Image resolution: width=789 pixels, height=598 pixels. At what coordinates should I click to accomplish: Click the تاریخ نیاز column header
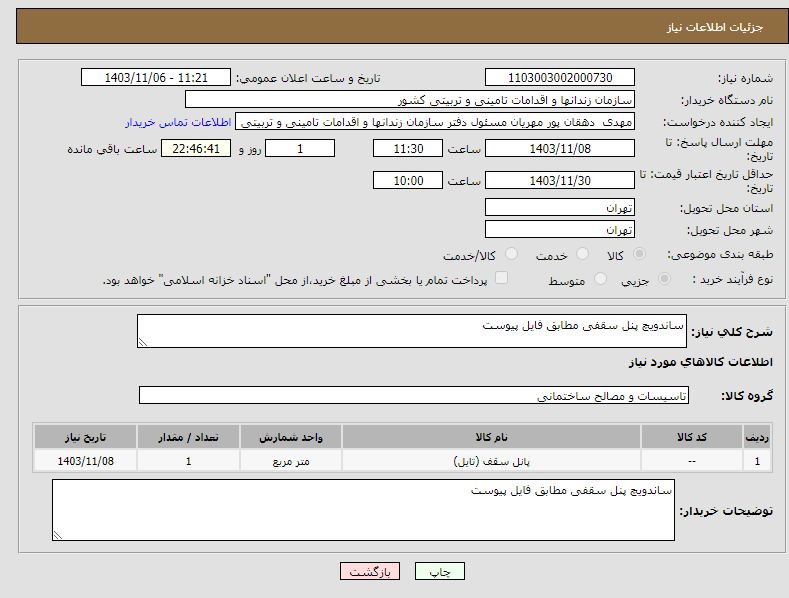point(86,437)
